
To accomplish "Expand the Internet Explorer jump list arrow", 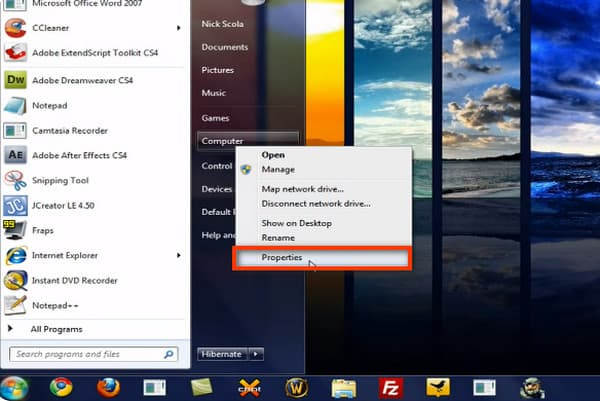I will click(178, 255).
